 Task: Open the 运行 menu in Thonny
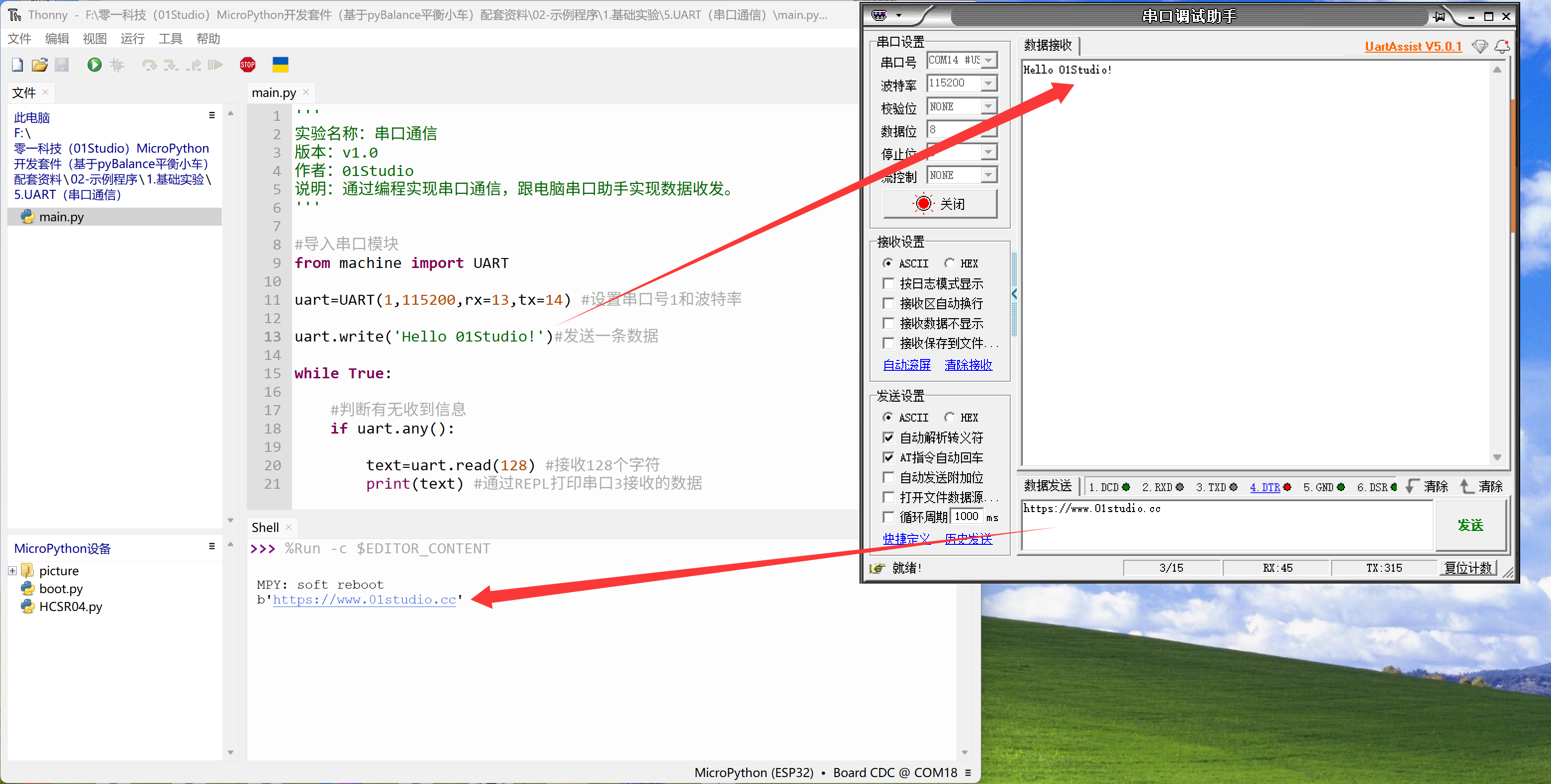(x=132, y=38)
